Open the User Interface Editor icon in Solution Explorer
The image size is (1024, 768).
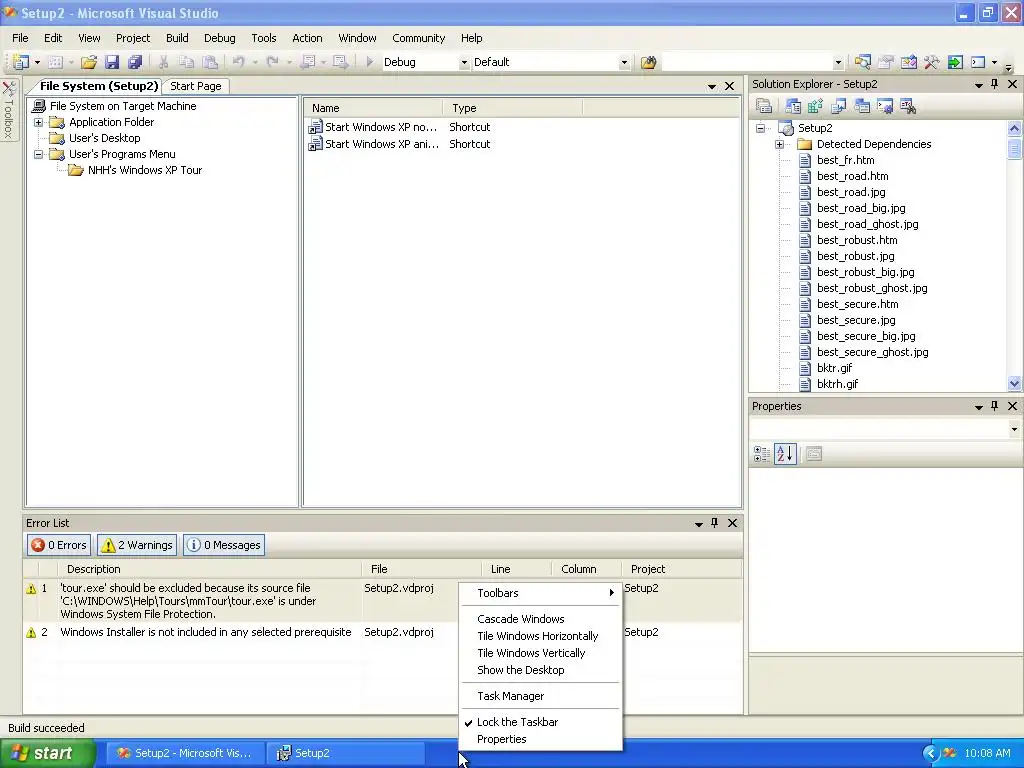pos(862,106)
